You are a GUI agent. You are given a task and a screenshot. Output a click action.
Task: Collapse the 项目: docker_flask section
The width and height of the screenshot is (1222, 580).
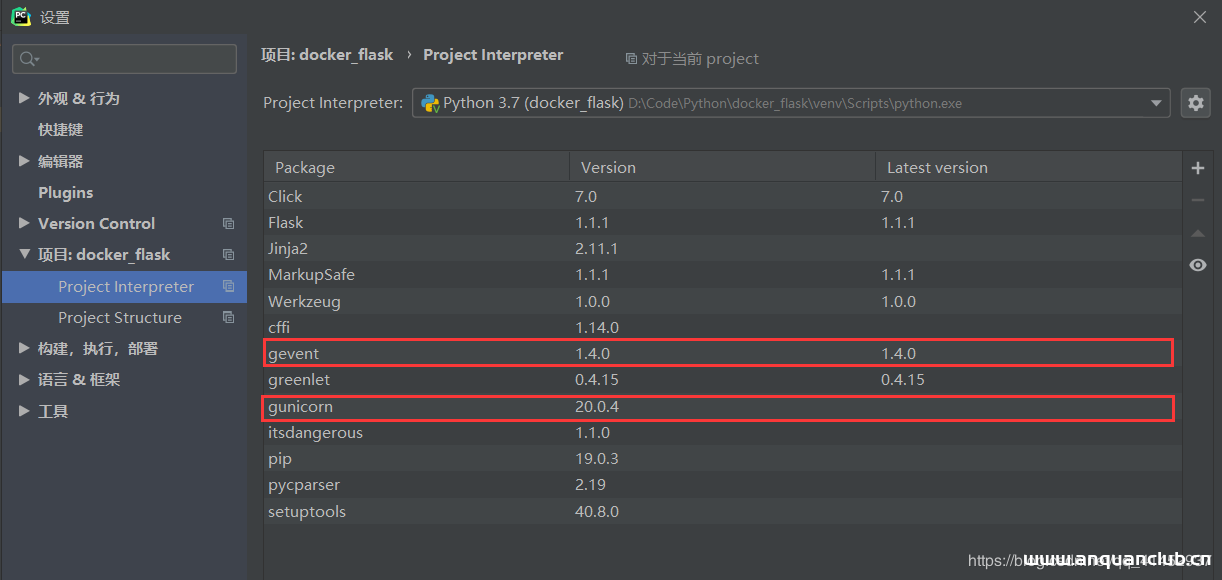24,254
